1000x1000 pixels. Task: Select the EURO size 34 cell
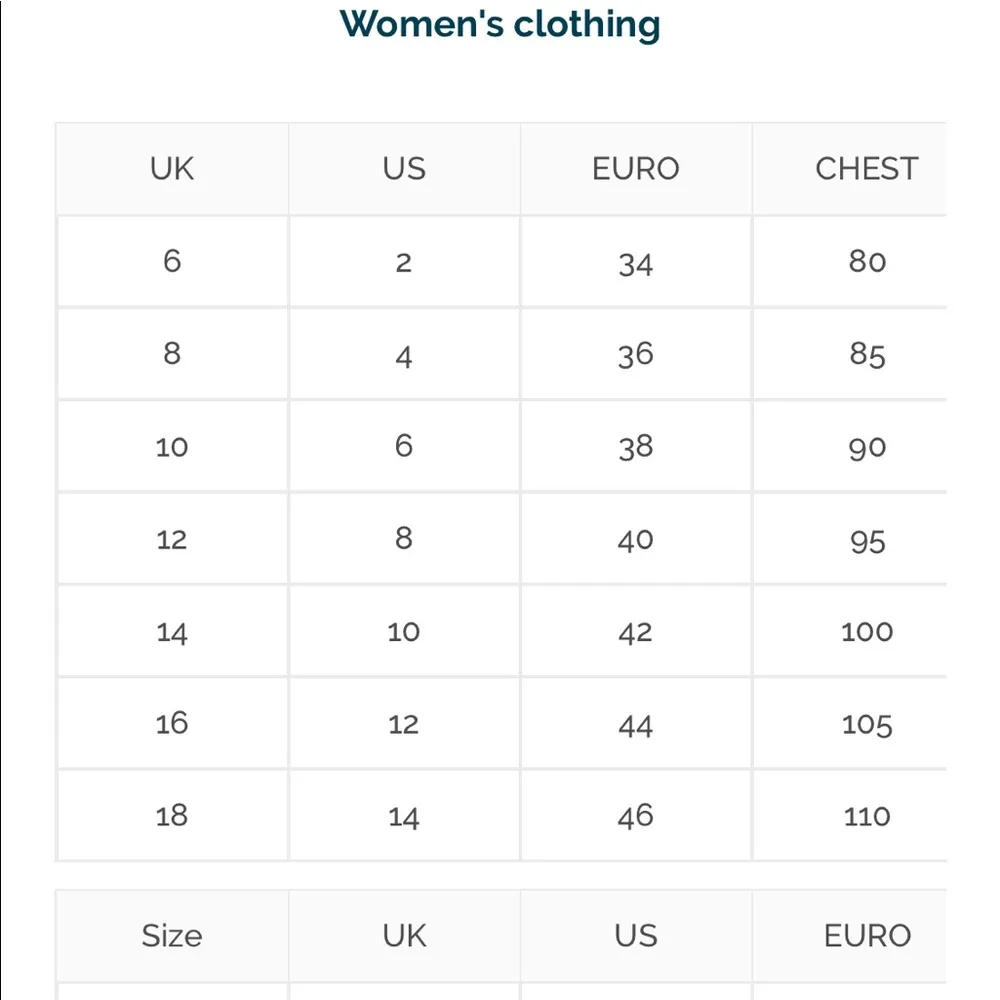[635, 263]
